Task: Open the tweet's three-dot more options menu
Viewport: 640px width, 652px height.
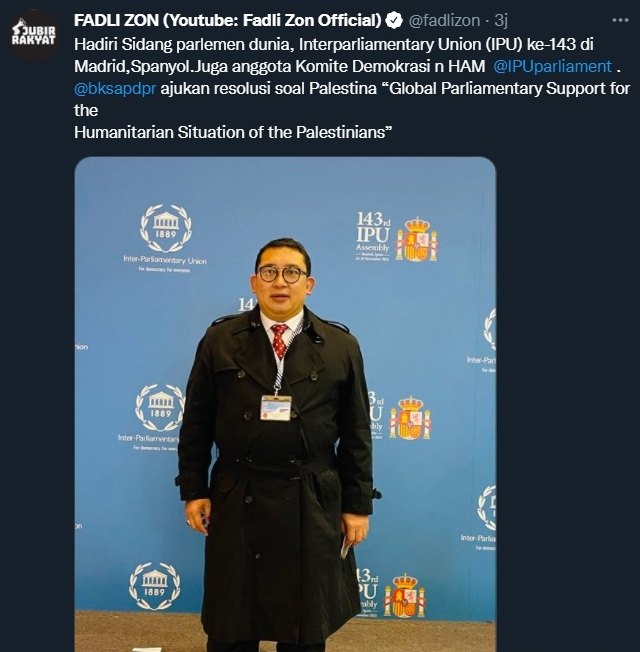Action: pyautogui.click(x=620, y=20)
